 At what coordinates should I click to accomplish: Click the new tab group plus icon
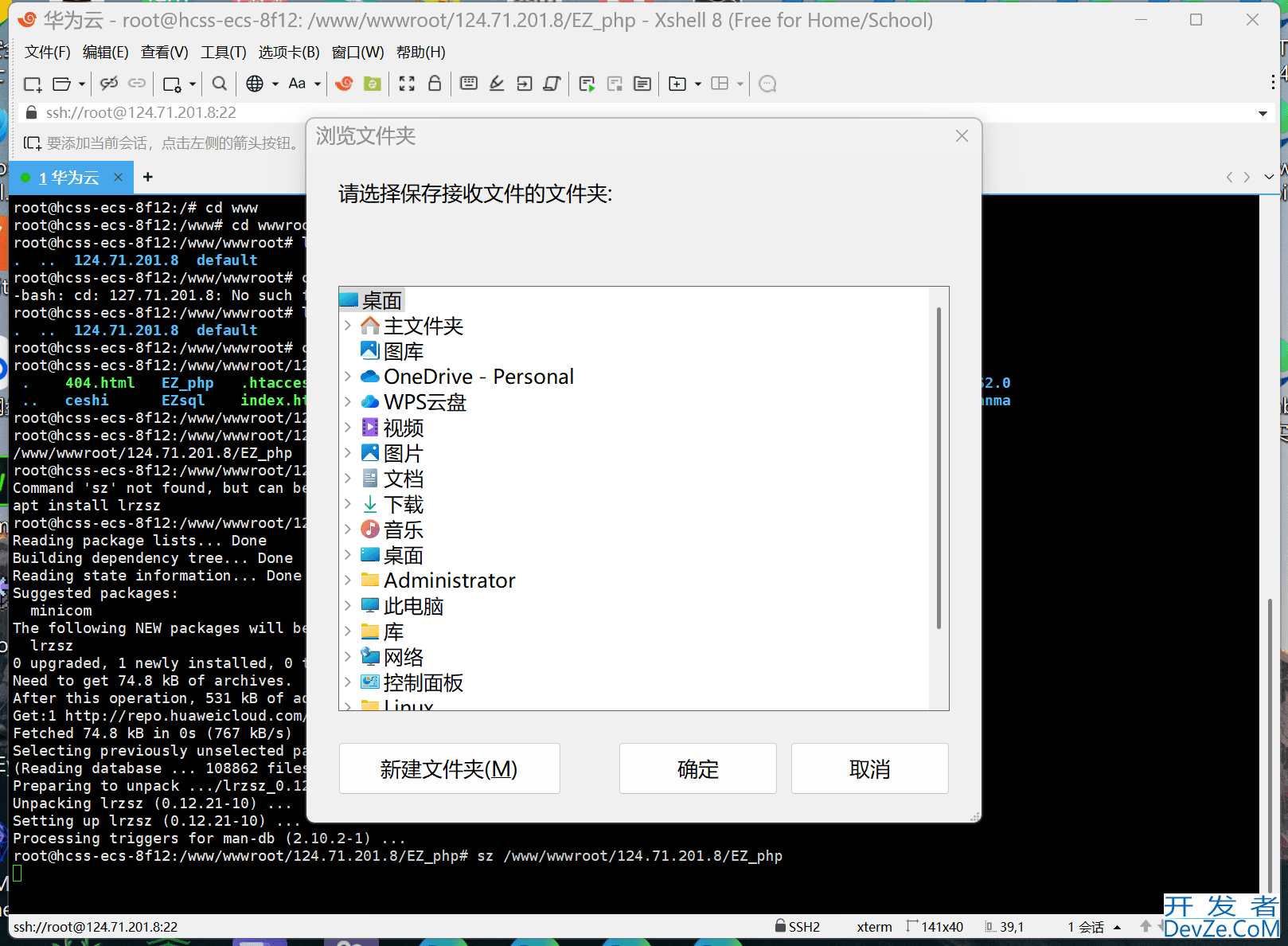click(x=677, y=84)
